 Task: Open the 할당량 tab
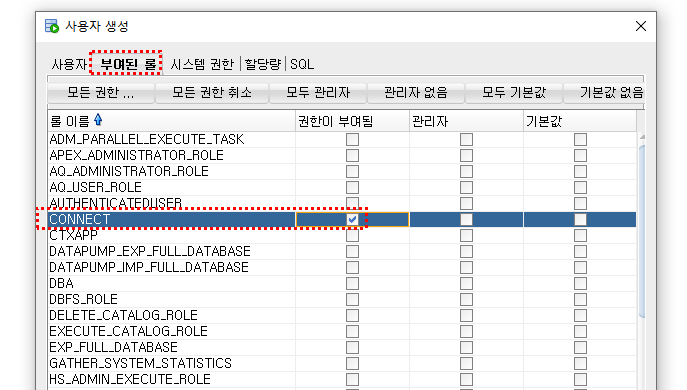[263, 64]
